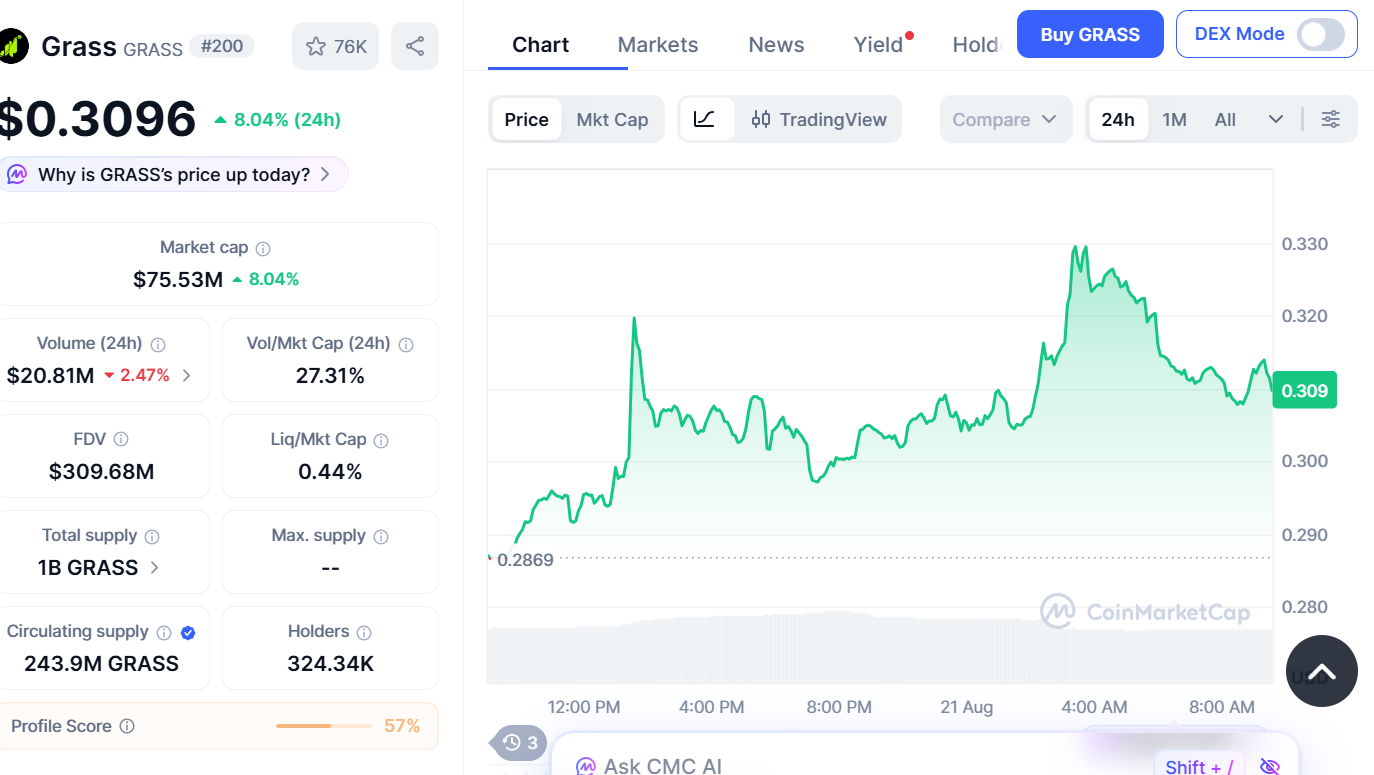Click the 27.31% Vol/Mkt Cap value

[x=330, y=375]
